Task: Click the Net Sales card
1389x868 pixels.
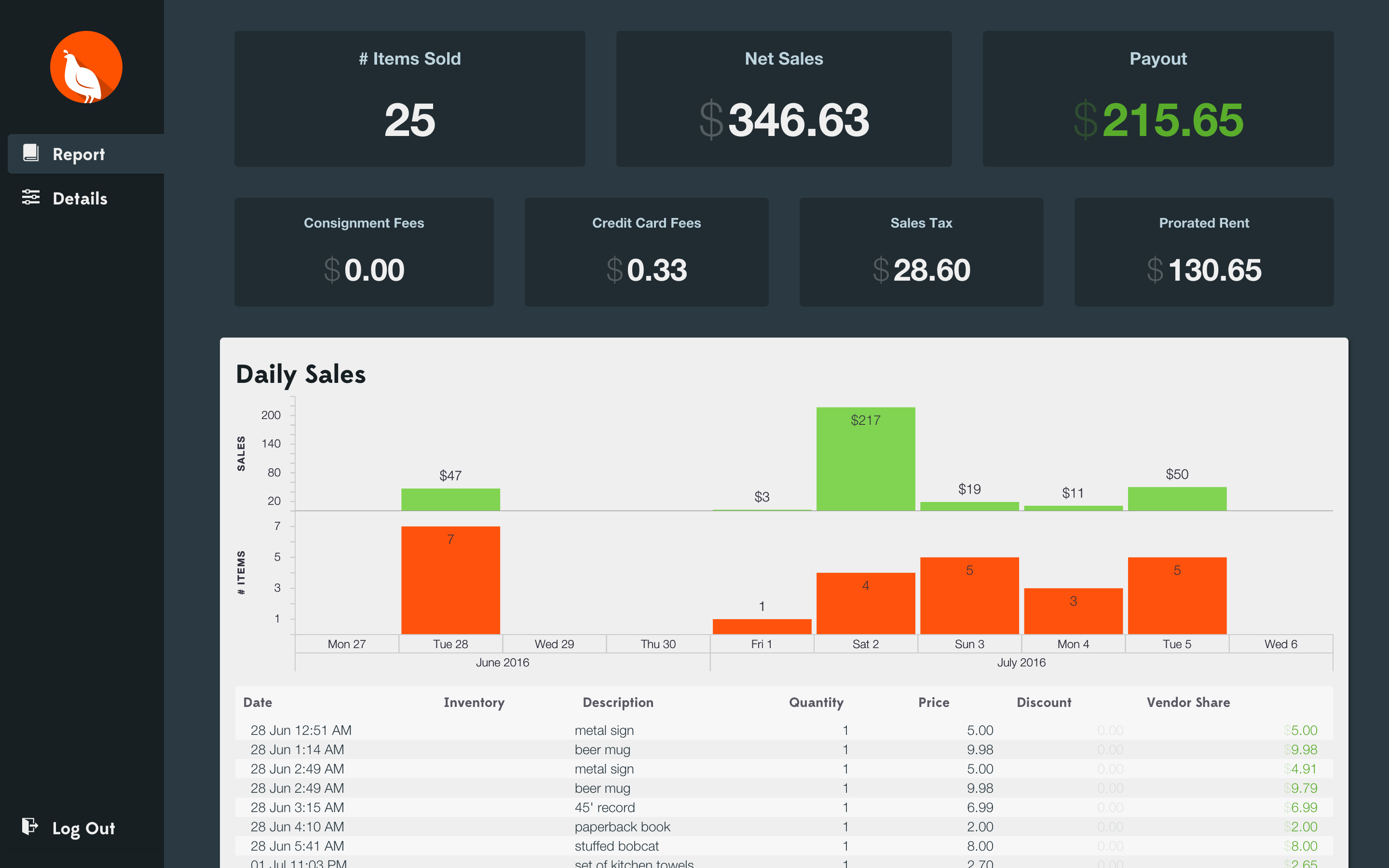Action: (783, 99)
